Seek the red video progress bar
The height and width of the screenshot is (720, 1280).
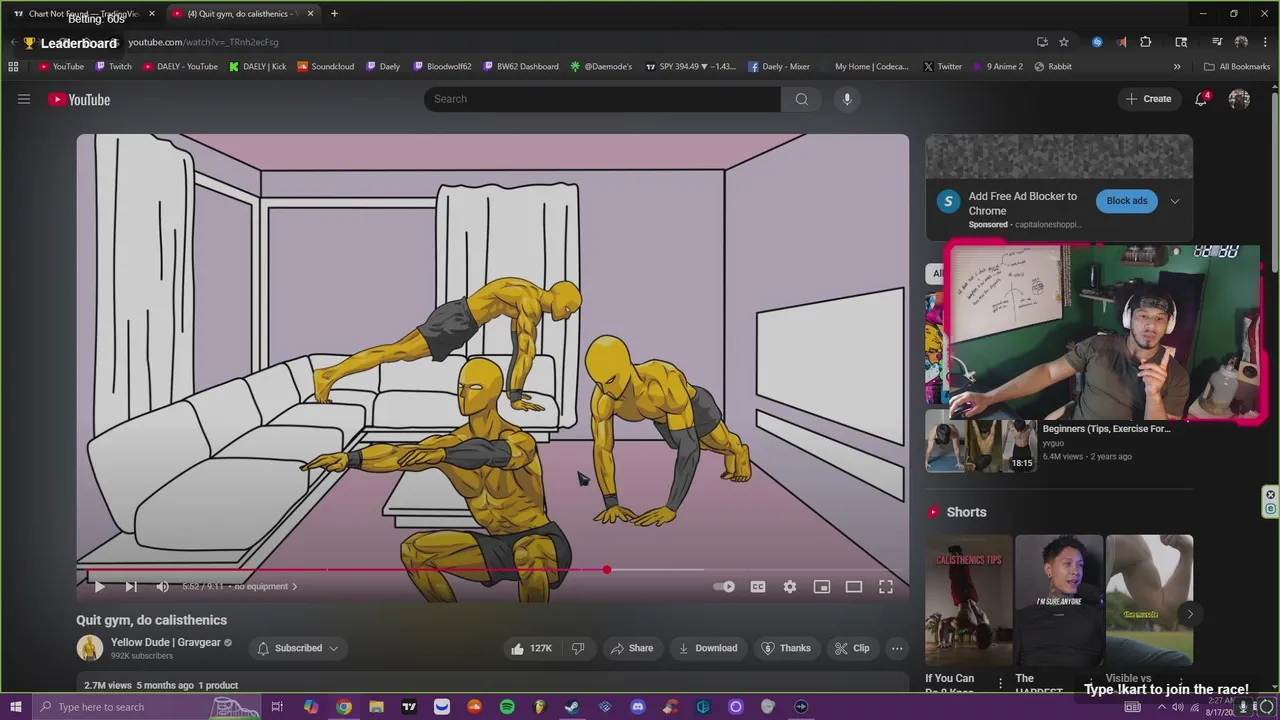click(492, 570)
